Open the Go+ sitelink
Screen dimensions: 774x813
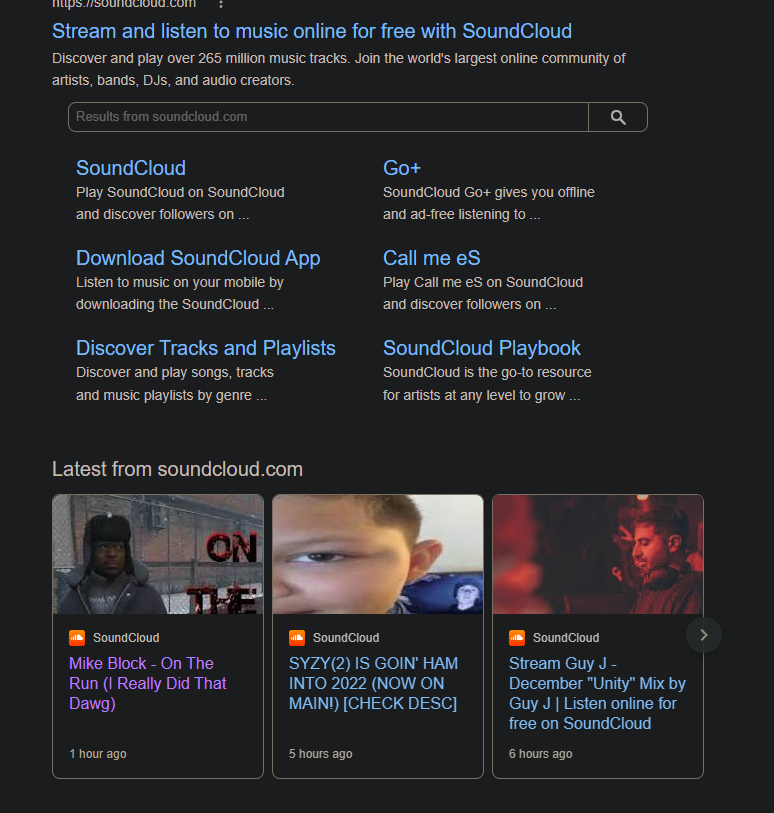point(402,168)
